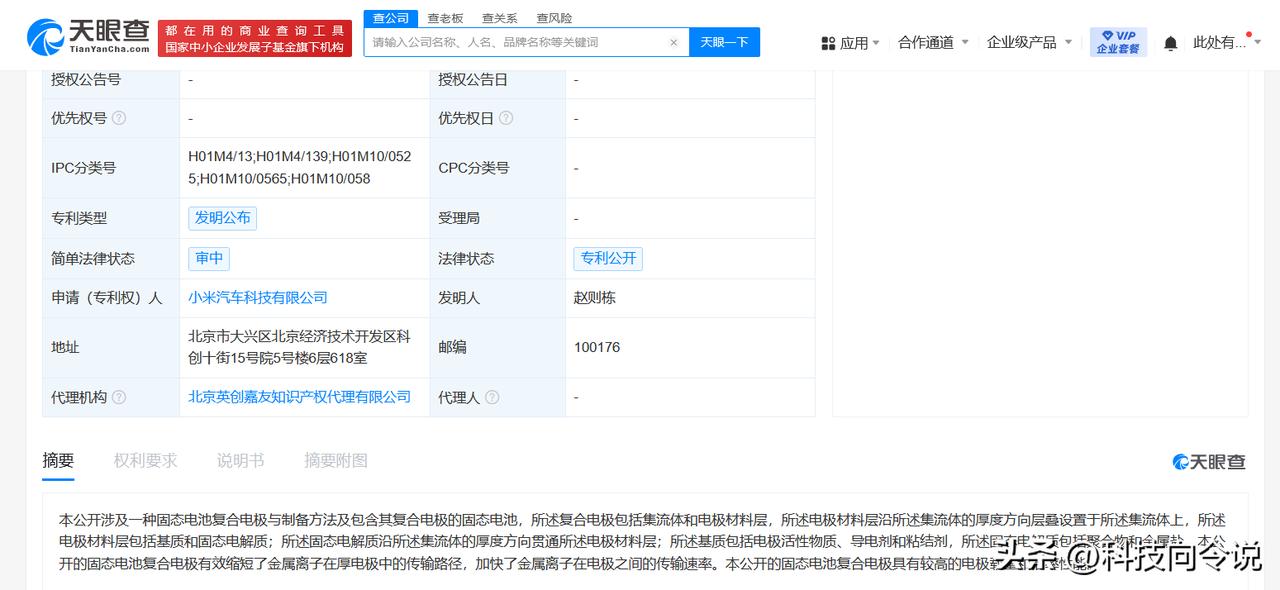
Task: Switch to the 查公司 search tab
Action: pos(390,18)
